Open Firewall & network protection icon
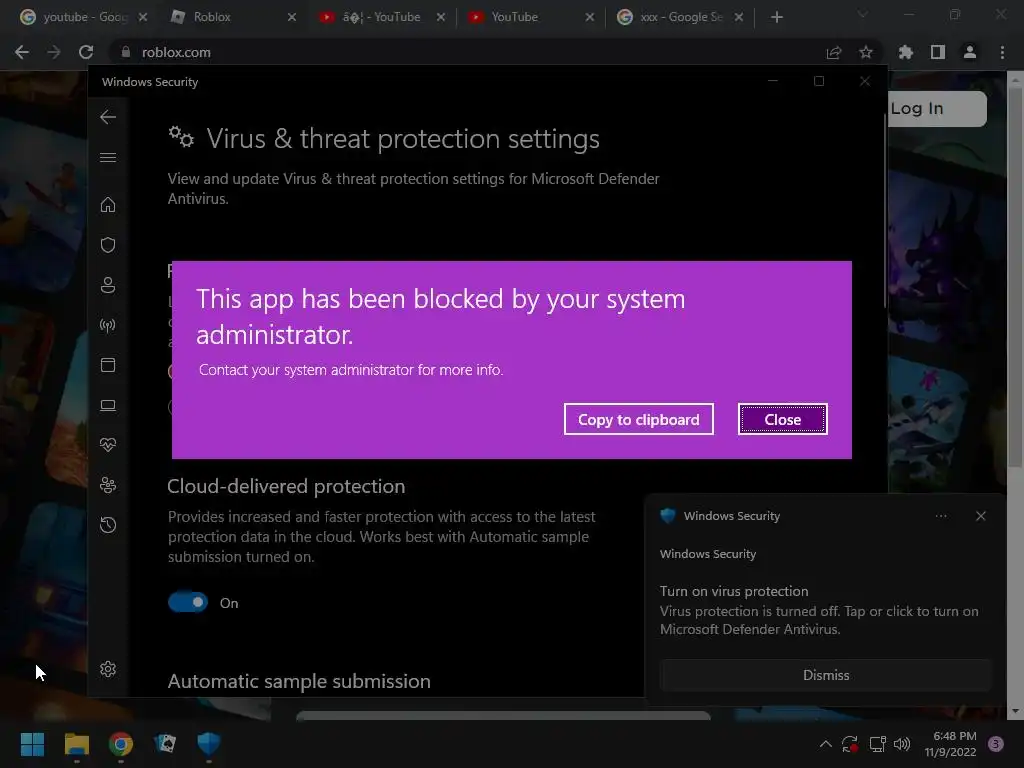Image resolution: width=1024 pixels, height=768 pixels. (x=108, y=325)
